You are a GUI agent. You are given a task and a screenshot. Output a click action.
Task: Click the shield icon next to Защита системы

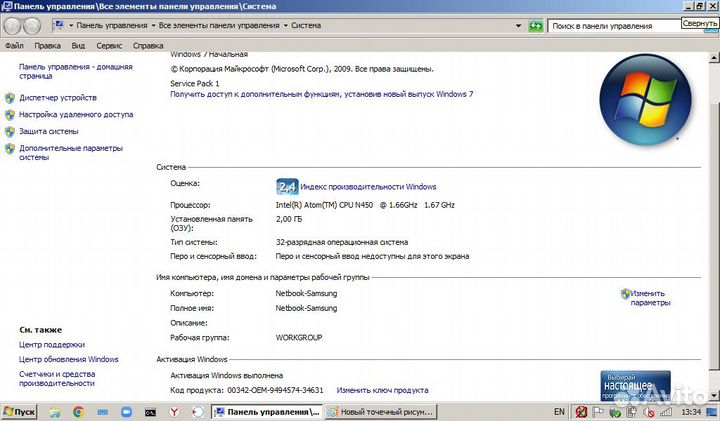pyautogui.click(x=10, y=132)
